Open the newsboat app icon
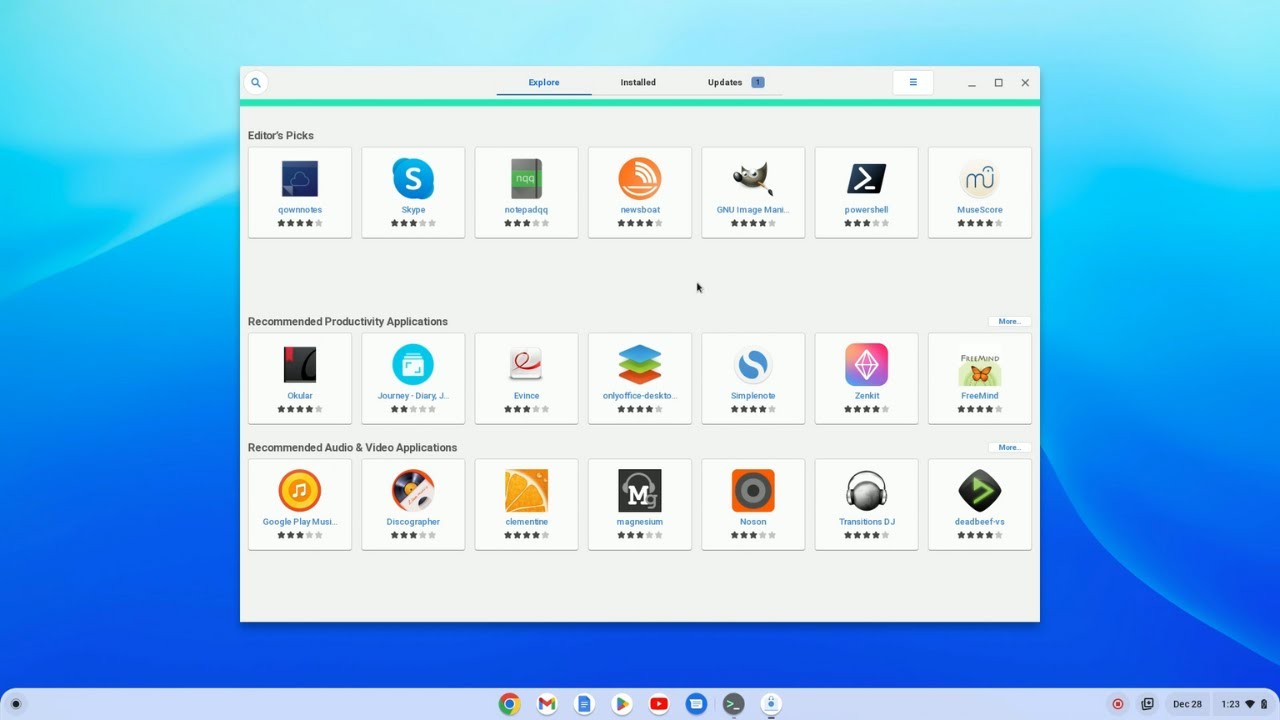This screenshot has width=1280, height=720. click(640, 179)
